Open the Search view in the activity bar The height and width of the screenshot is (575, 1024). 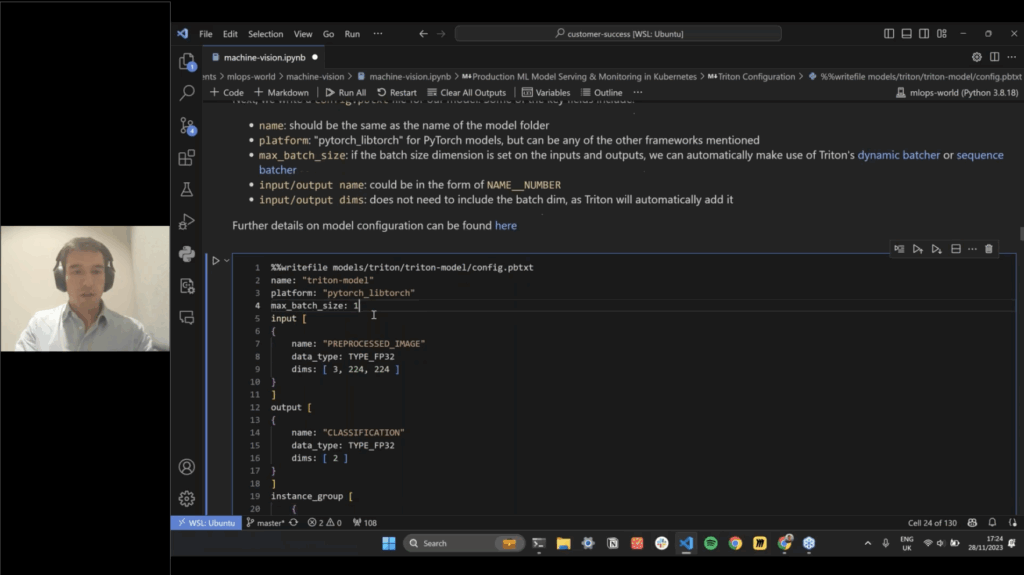pos(187,93)
